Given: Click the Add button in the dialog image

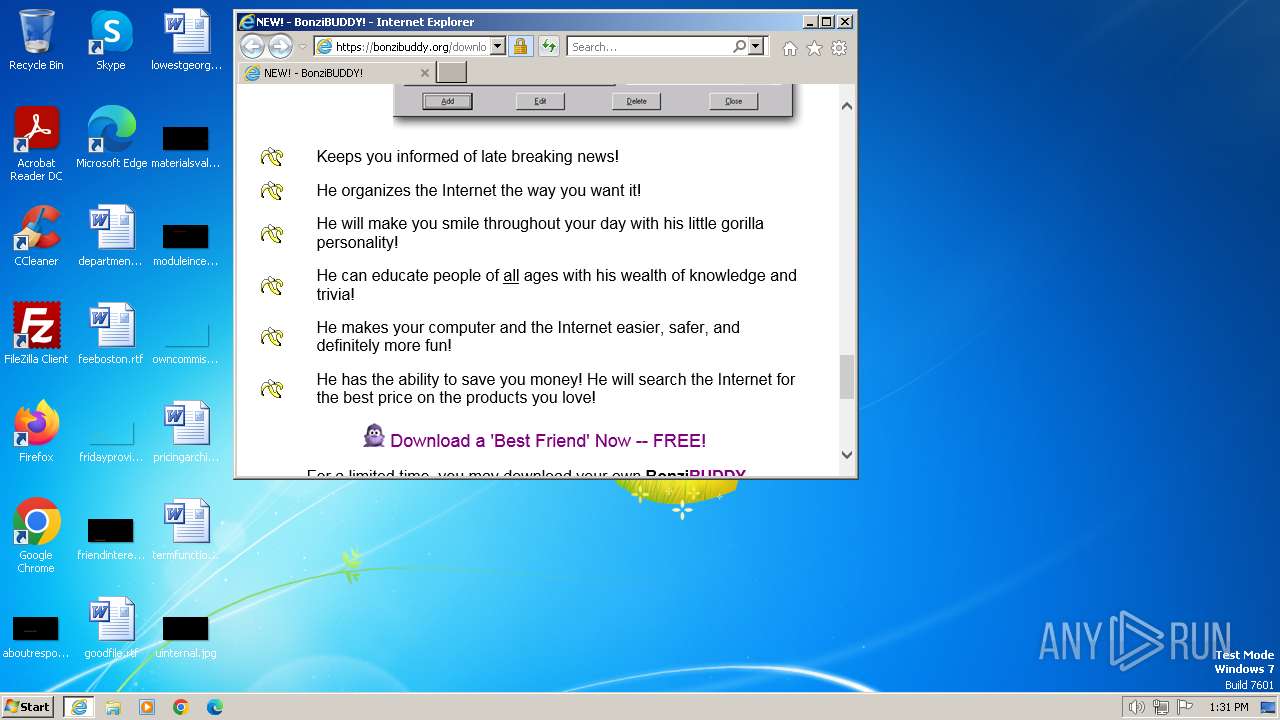Looking at the screenshot, I should click(447, 101).
